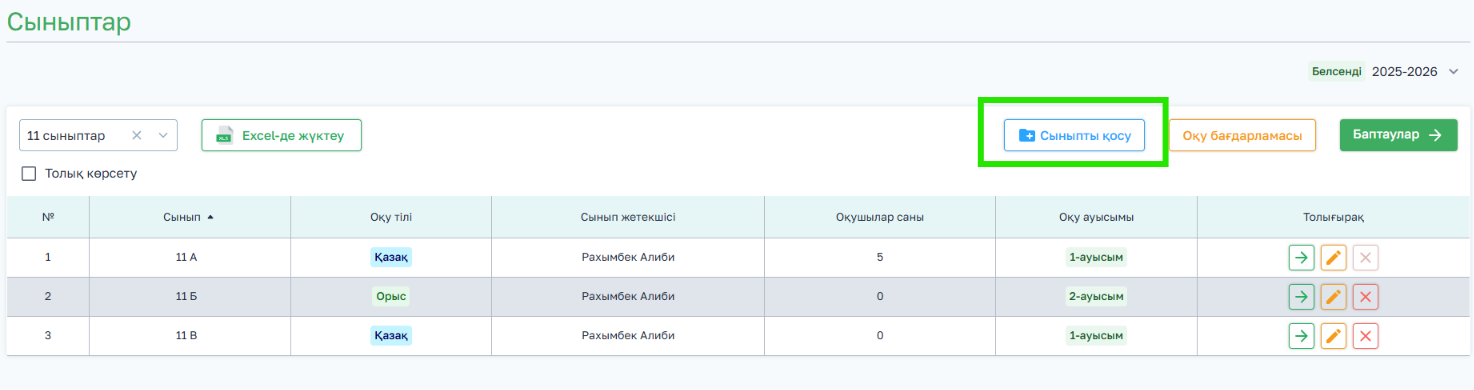Expand the 11 сыныптар dropdown chevron

pos(163,135)
